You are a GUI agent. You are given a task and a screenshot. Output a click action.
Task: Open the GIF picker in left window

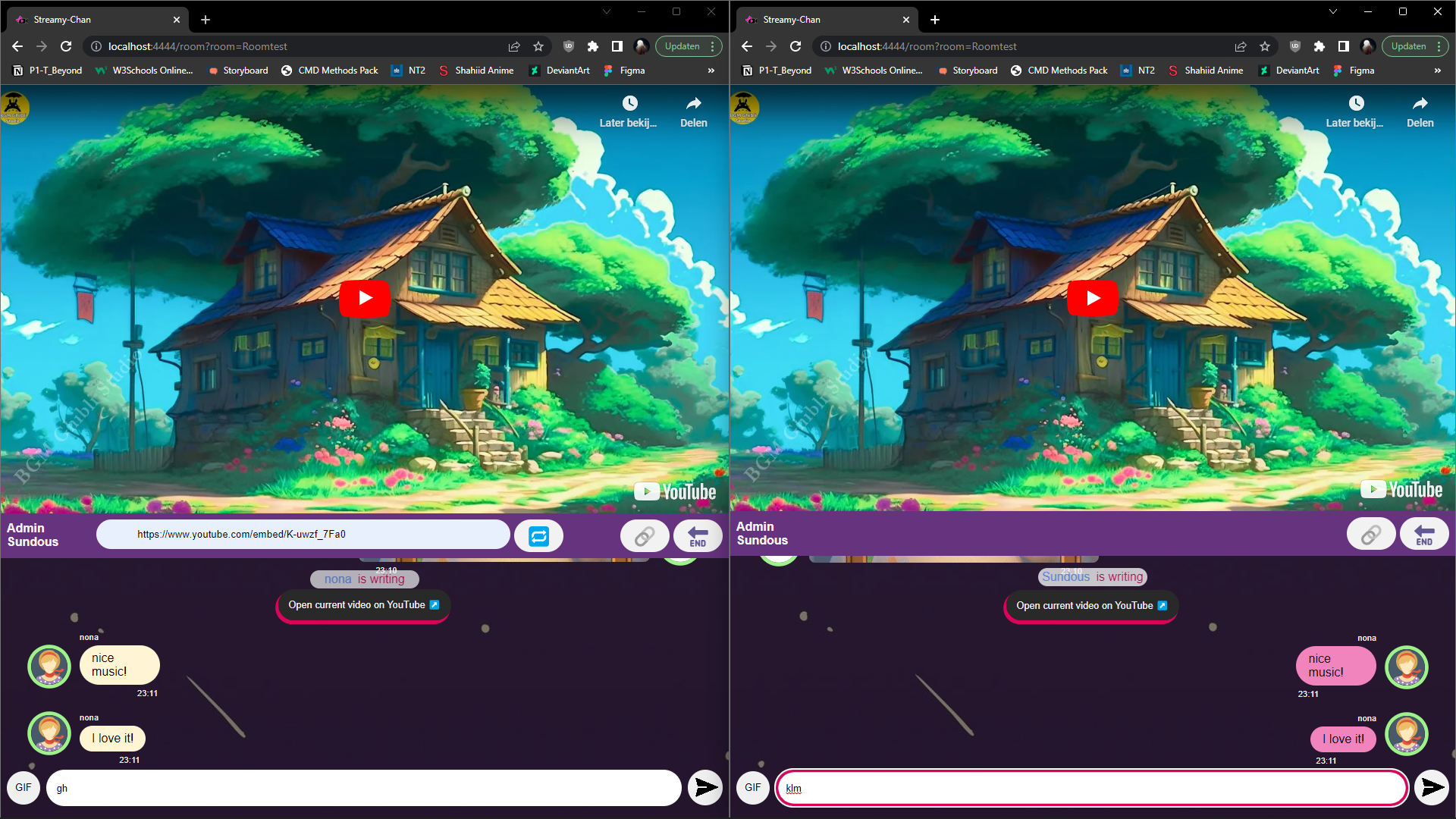pyautogui.click(x=24, y=788)
